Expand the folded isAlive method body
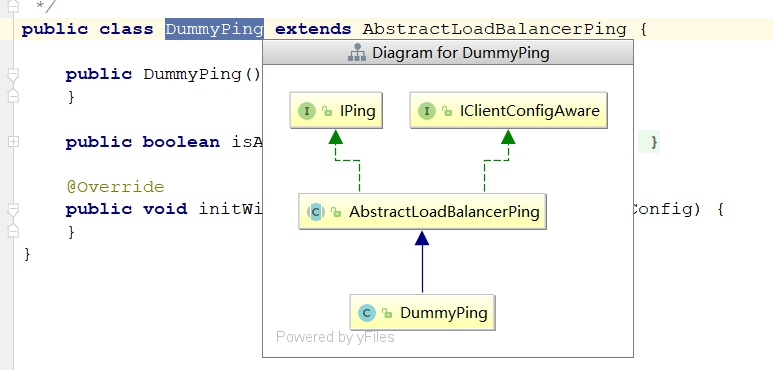The width and height of the screenshot is (773, 370). (13, 142)
